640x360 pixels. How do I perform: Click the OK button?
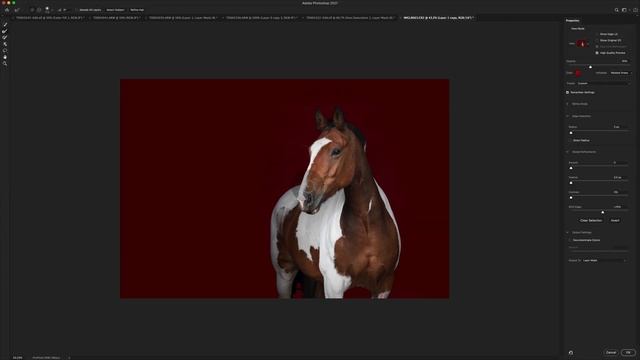pos(628,352)
